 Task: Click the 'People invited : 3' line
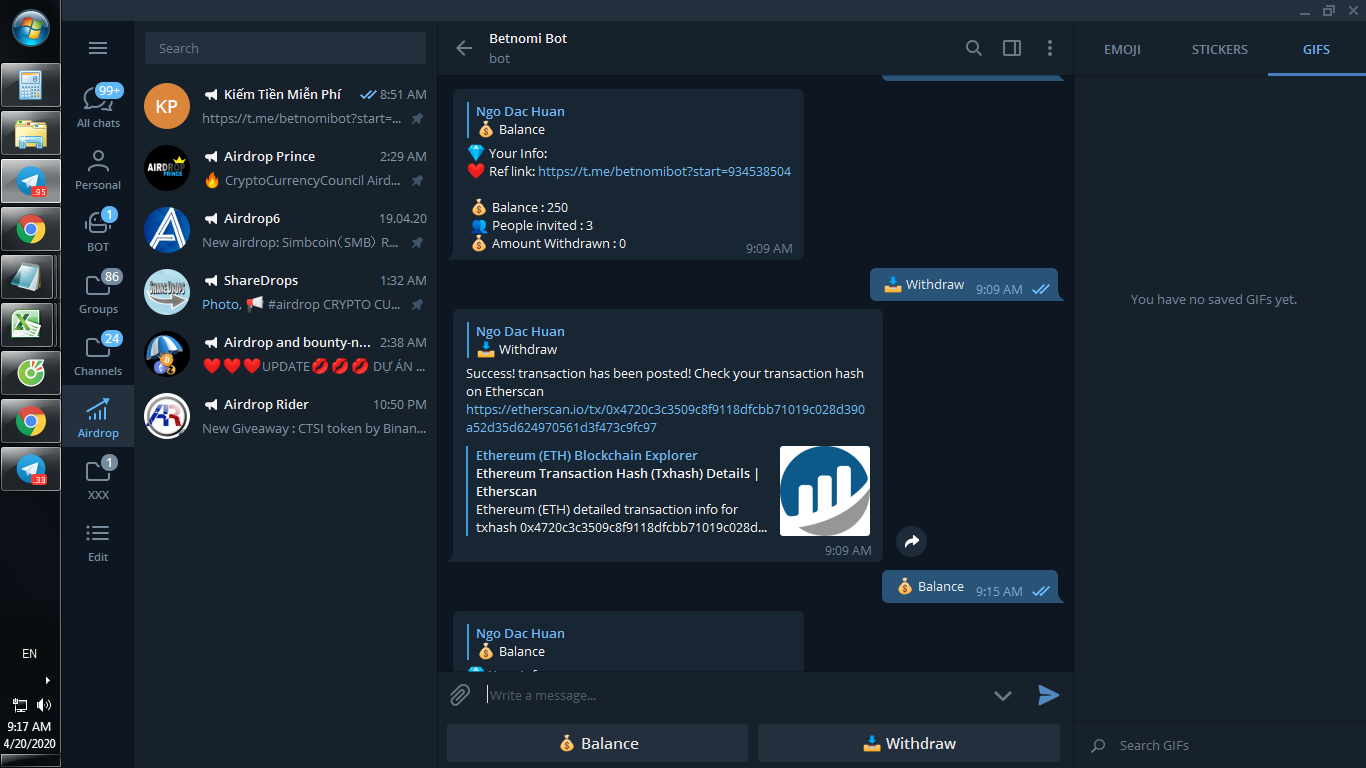click(x=531, y=225)
